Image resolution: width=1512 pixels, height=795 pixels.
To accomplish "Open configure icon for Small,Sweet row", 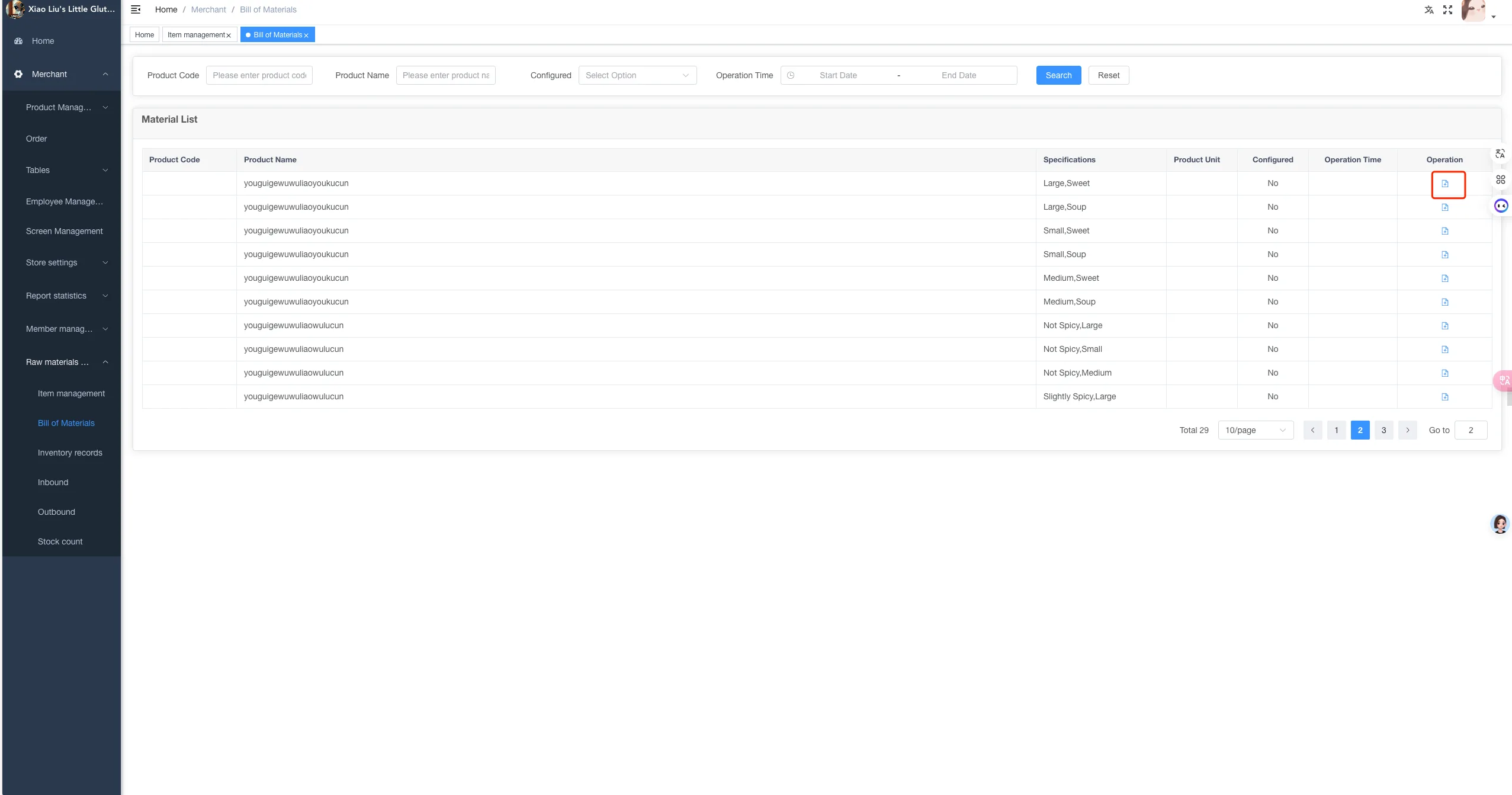I will click(x=1444, y=231).
